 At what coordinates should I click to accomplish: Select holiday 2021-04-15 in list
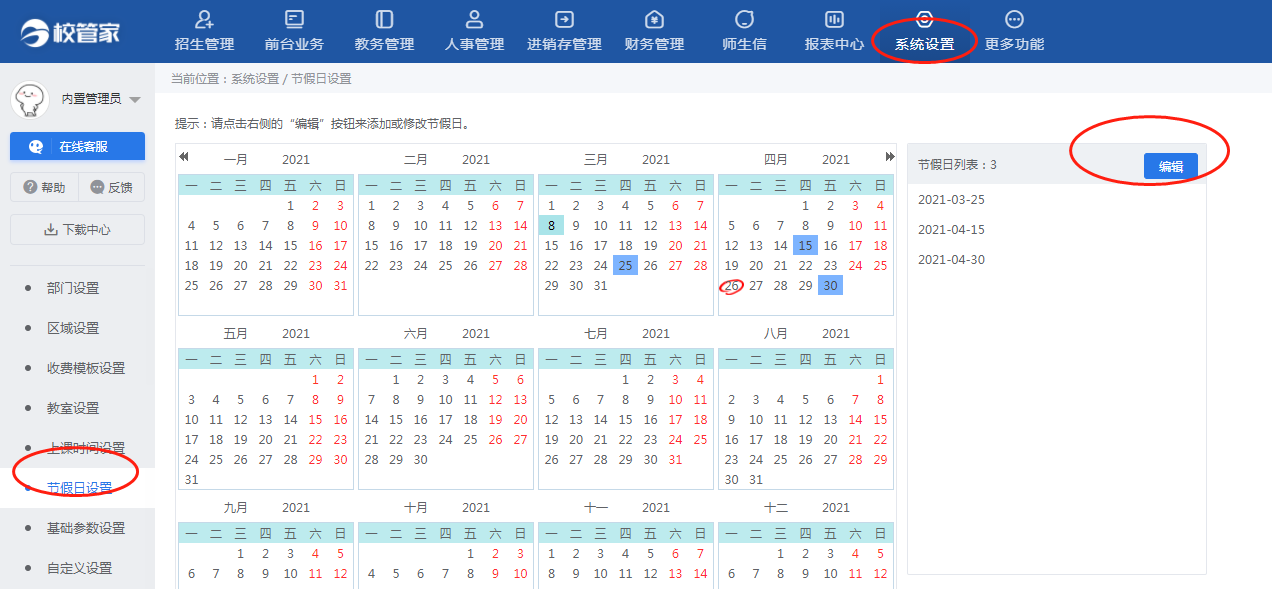click(951, 230)
